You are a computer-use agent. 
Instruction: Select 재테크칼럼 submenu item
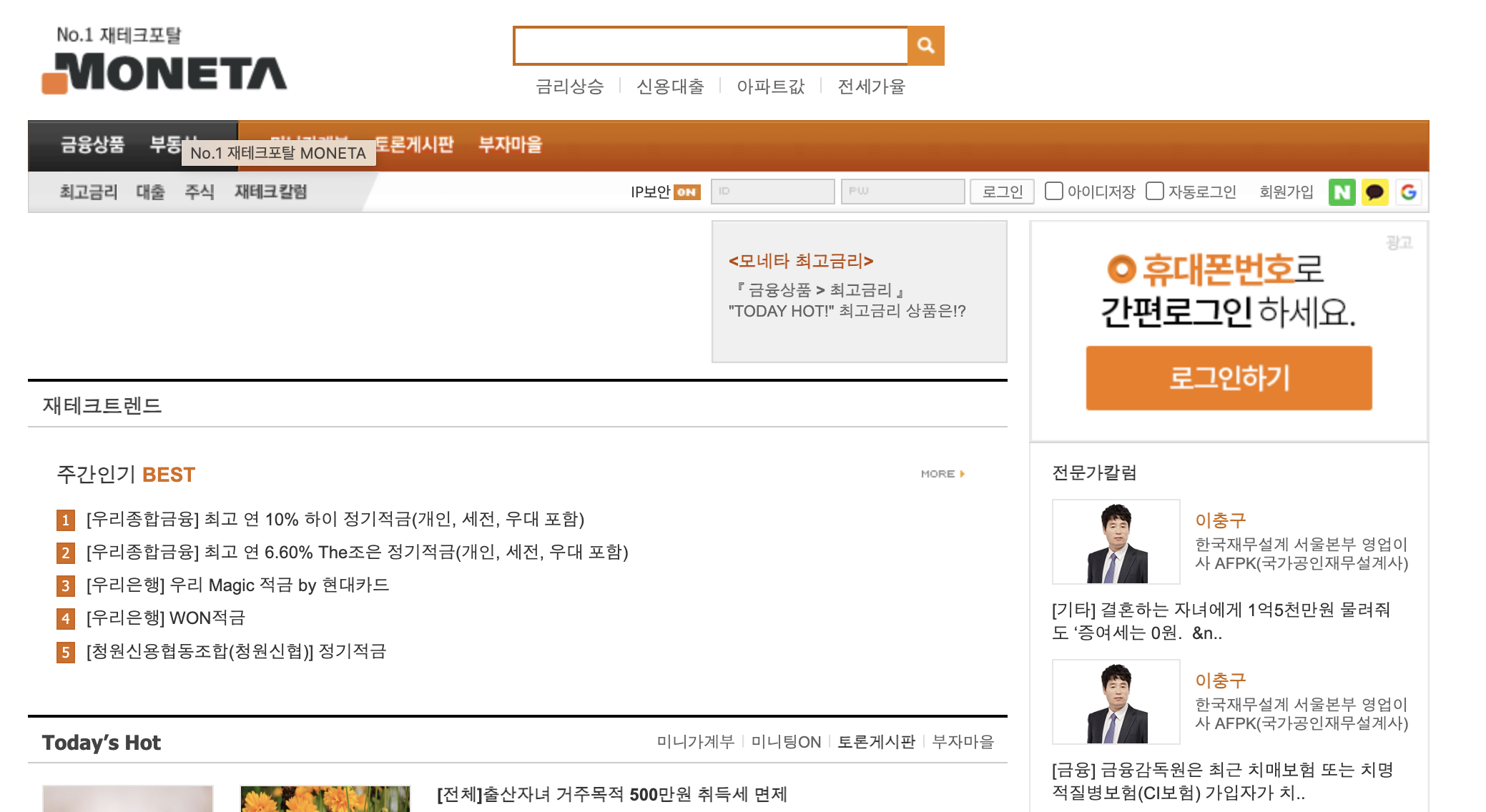(270, 192)
